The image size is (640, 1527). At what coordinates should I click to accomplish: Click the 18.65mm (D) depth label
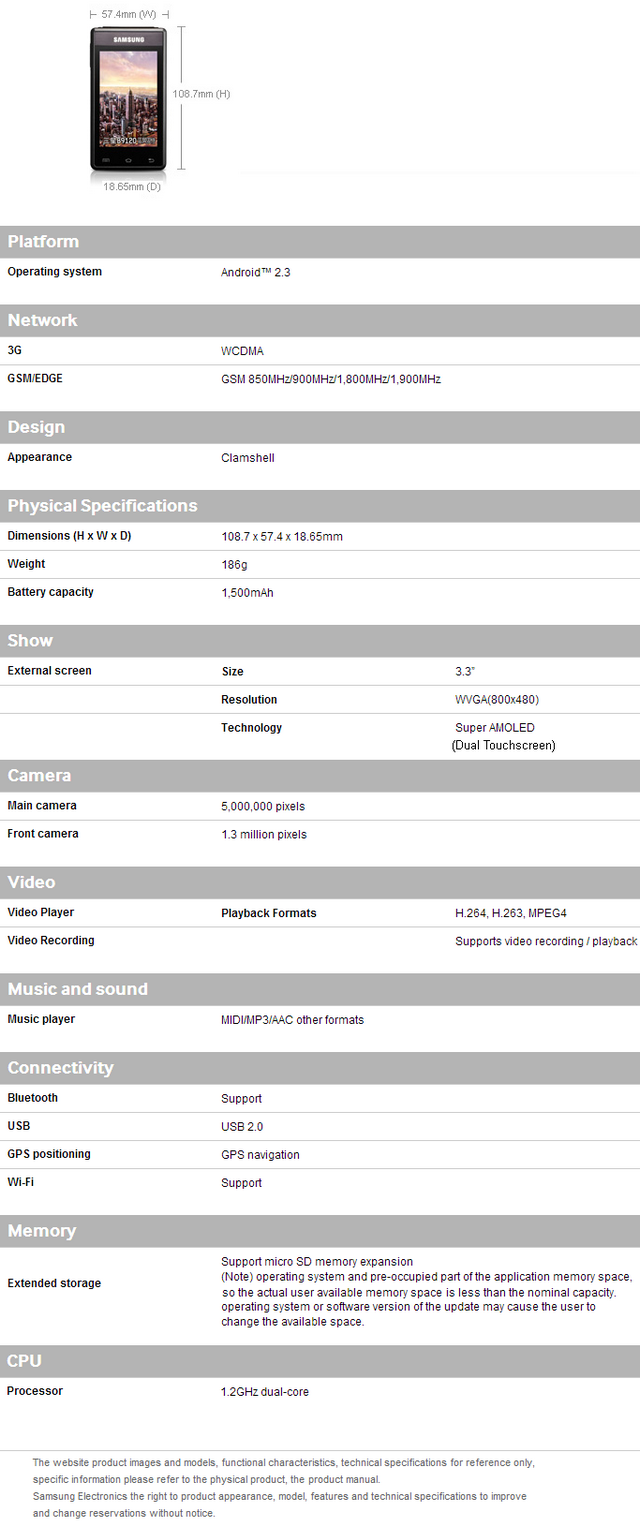[x=132, y=187]
